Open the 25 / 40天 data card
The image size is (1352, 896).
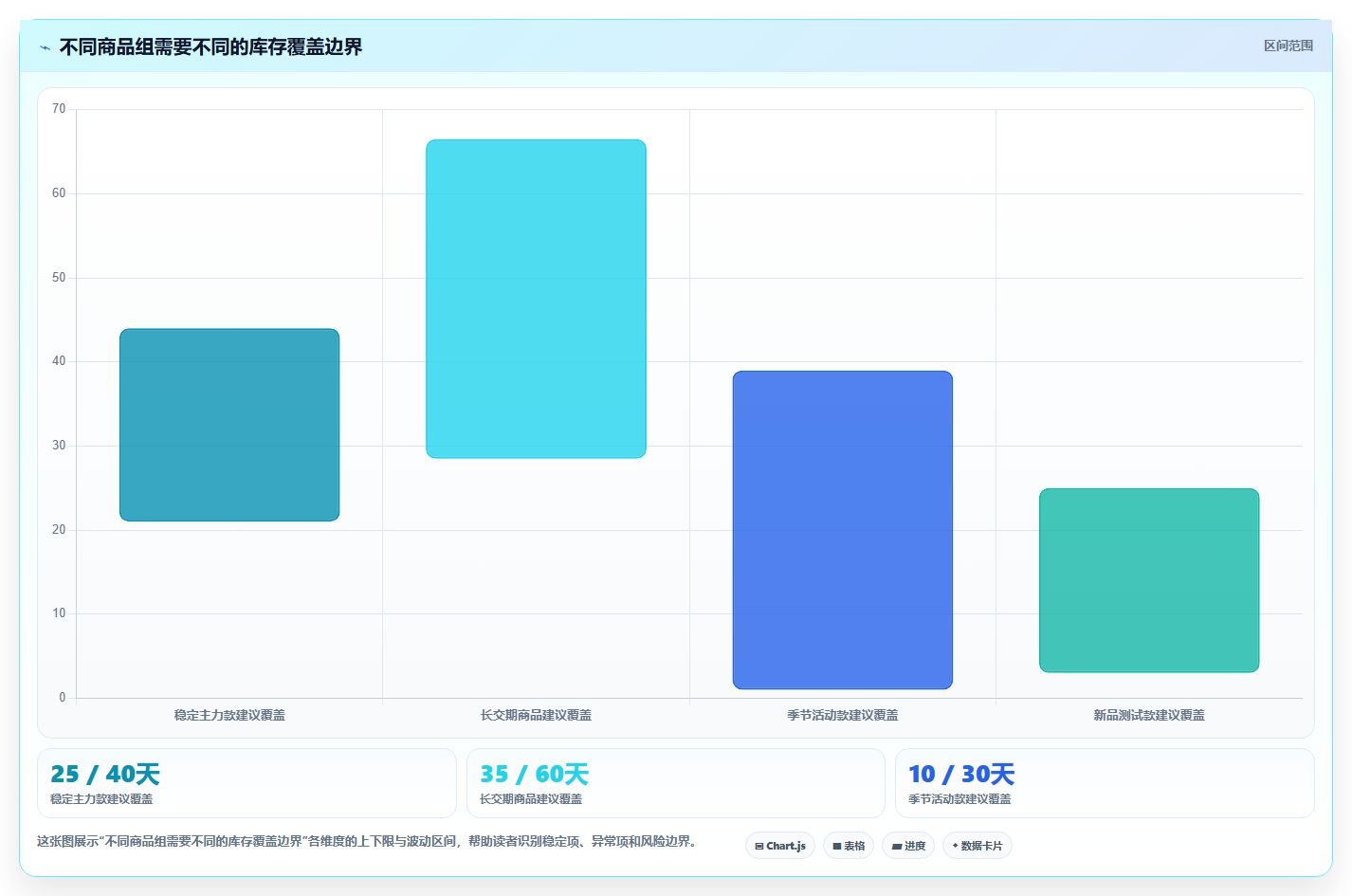click(x=247, y=783)
